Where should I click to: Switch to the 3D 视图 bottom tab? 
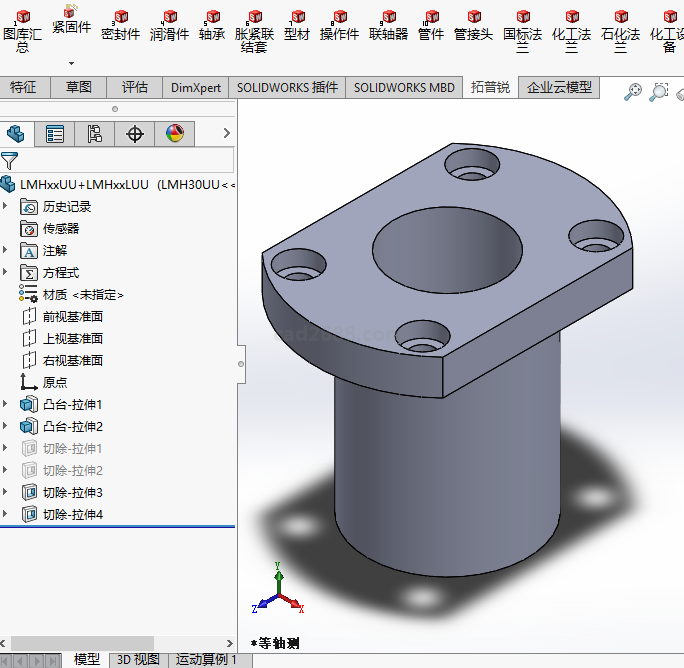pyautogui.click(x=138, y=659)
